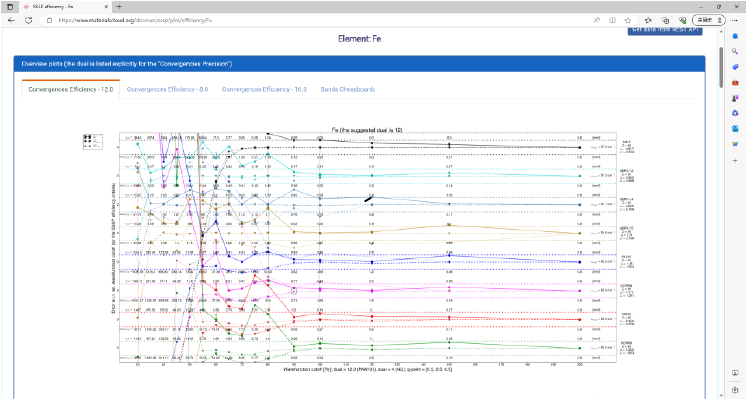746x399 pixels.
Task: Open the shopping tag sidebar icon
Action: [735, 67]
